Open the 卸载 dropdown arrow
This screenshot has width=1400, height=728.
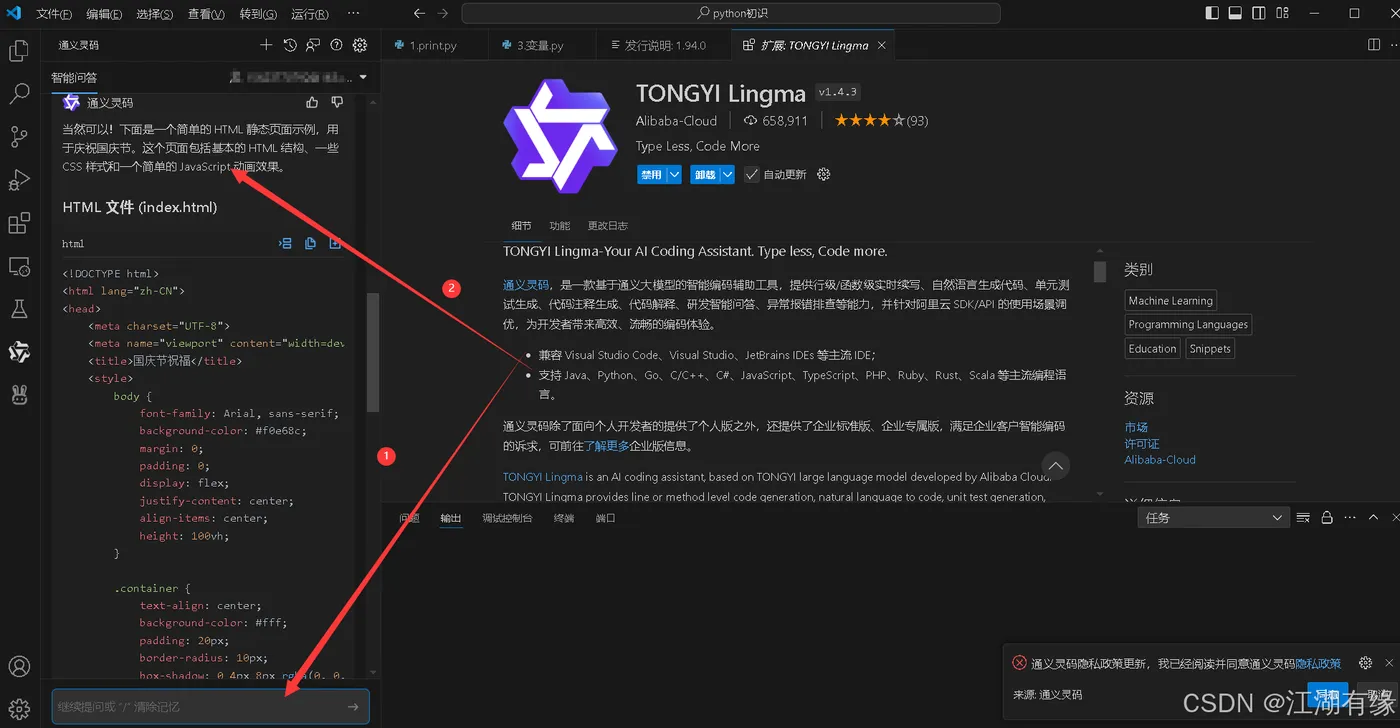point(727,174)
